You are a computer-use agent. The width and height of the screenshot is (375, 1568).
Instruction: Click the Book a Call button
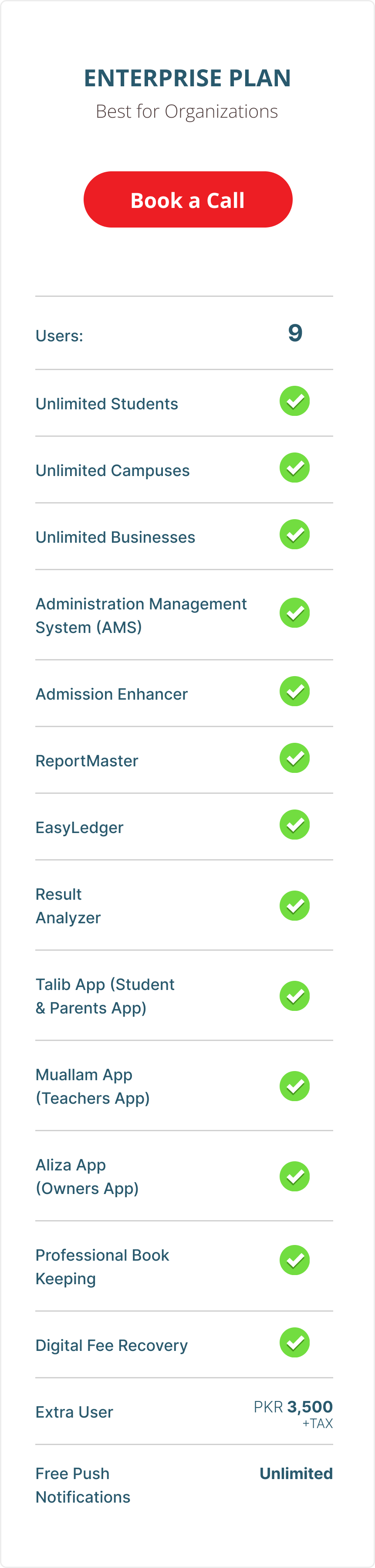click(188, 200)
